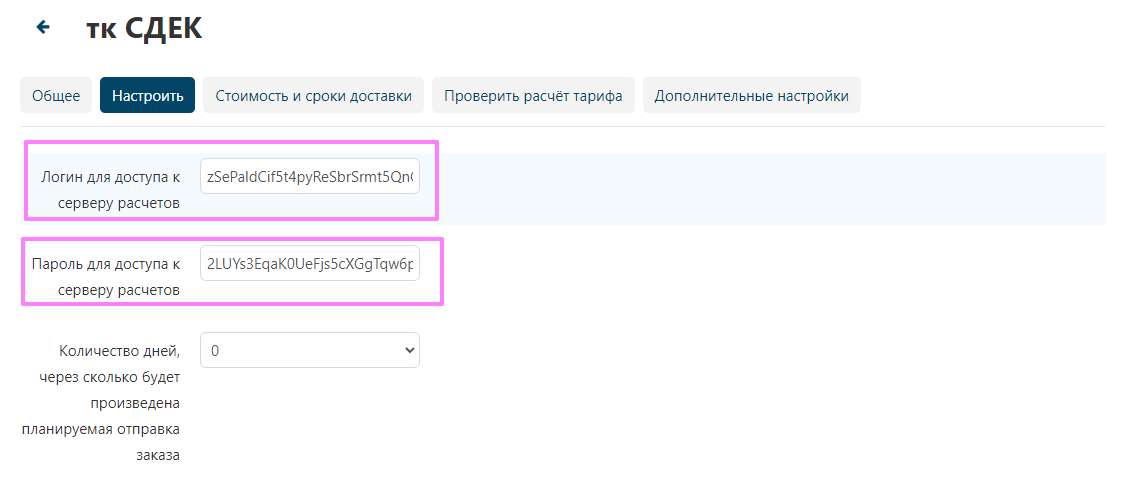Image resolution: width=1122 pixels, height=478 pixels.
Task: Select the Настроить tab
Action: coord(147,95)
